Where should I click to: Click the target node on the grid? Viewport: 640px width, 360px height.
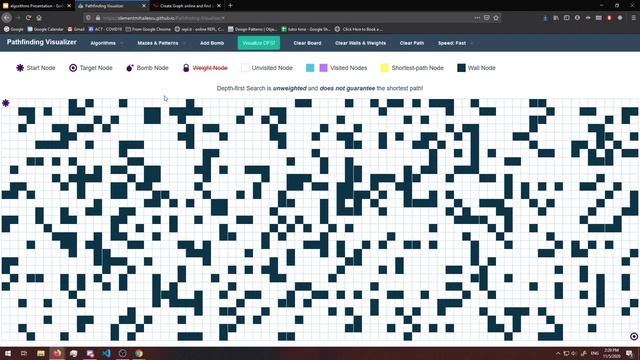coord(634,336)
